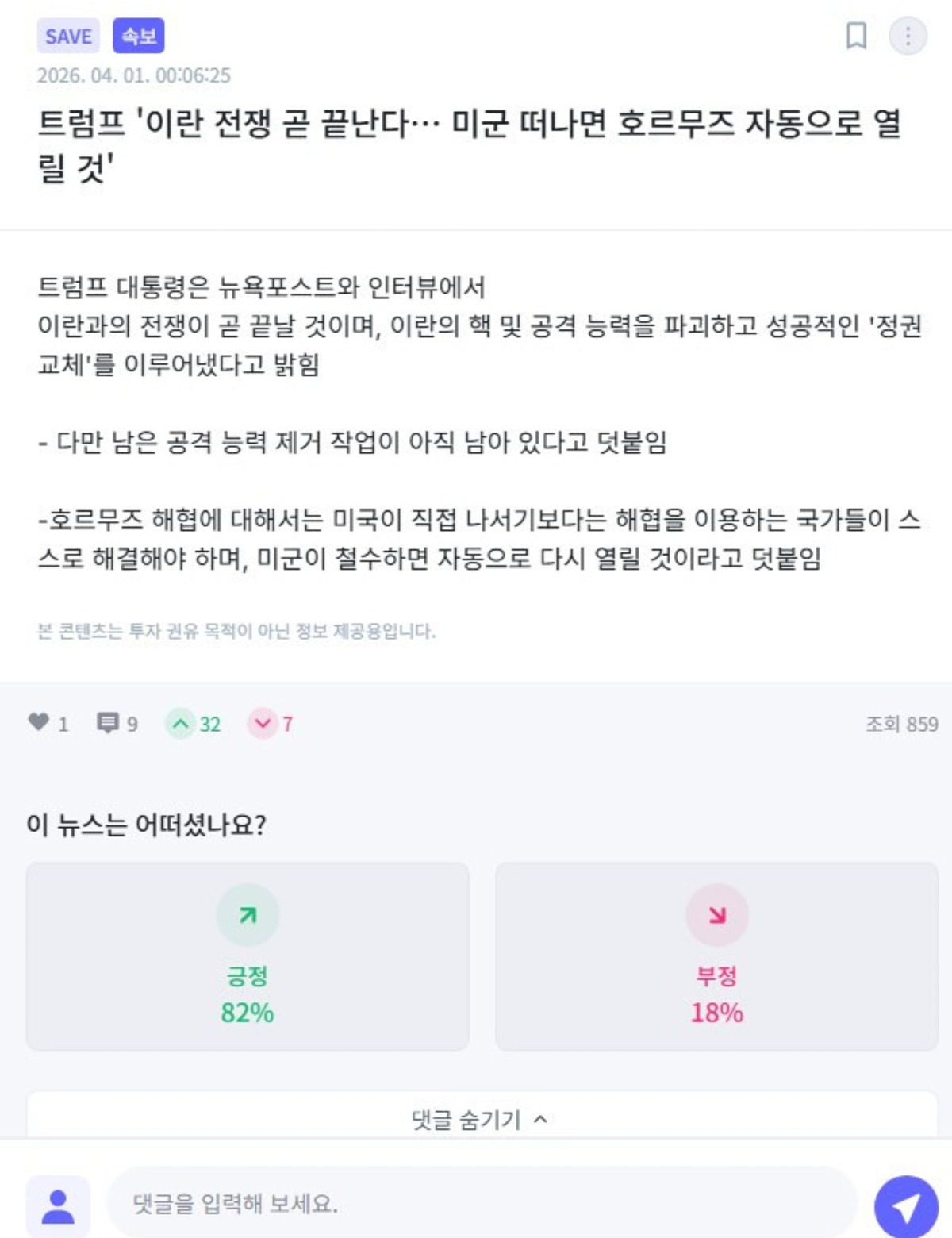Click the 속보 breaking news badge

coord(139,37)
